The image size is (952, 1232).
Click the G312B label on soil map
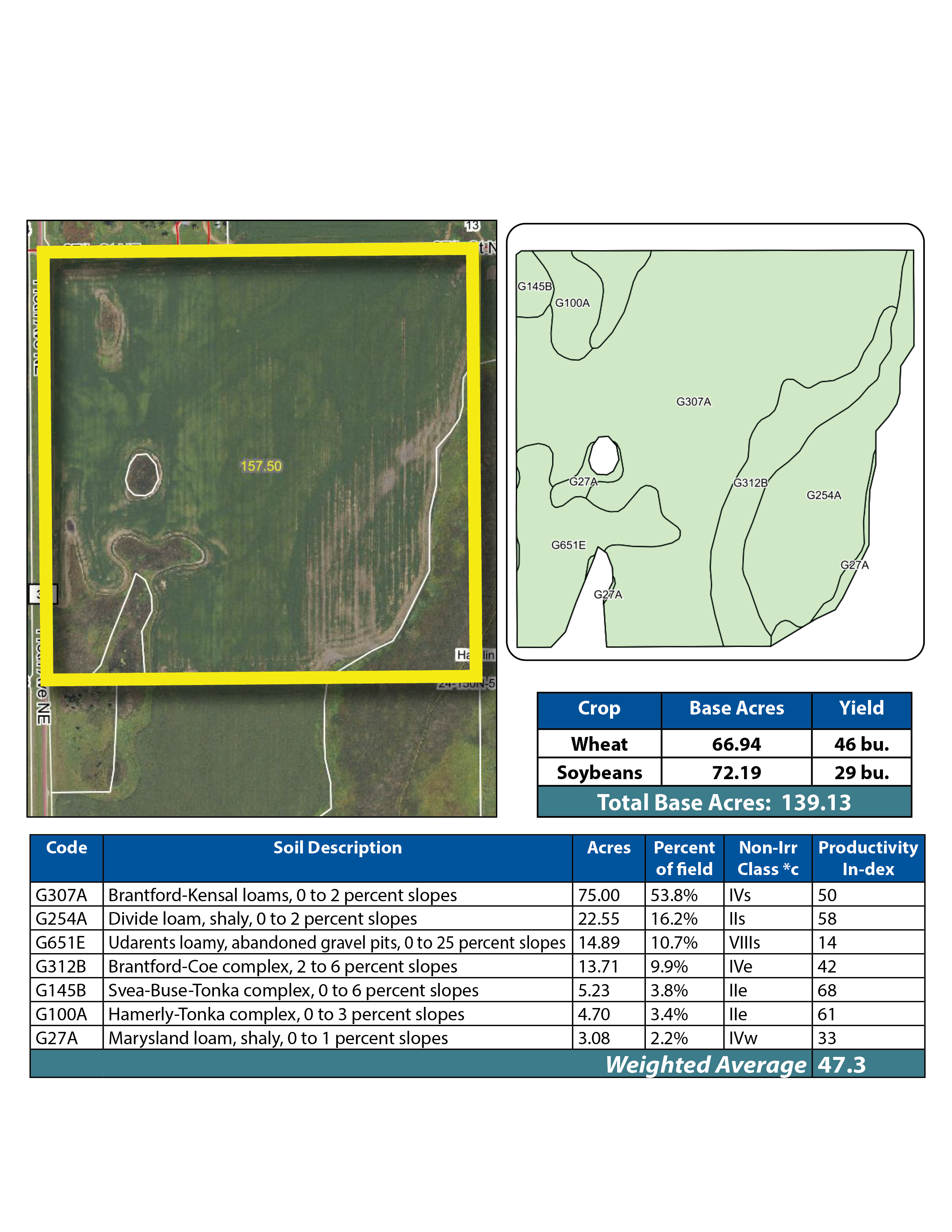pos(750,483)
